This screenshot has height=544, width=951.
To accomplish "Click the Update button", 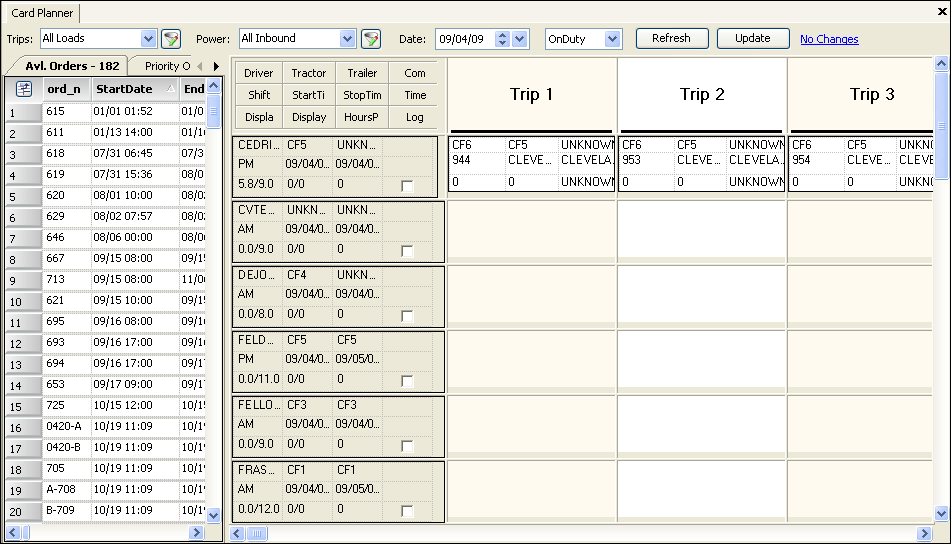I will point(752,38).
